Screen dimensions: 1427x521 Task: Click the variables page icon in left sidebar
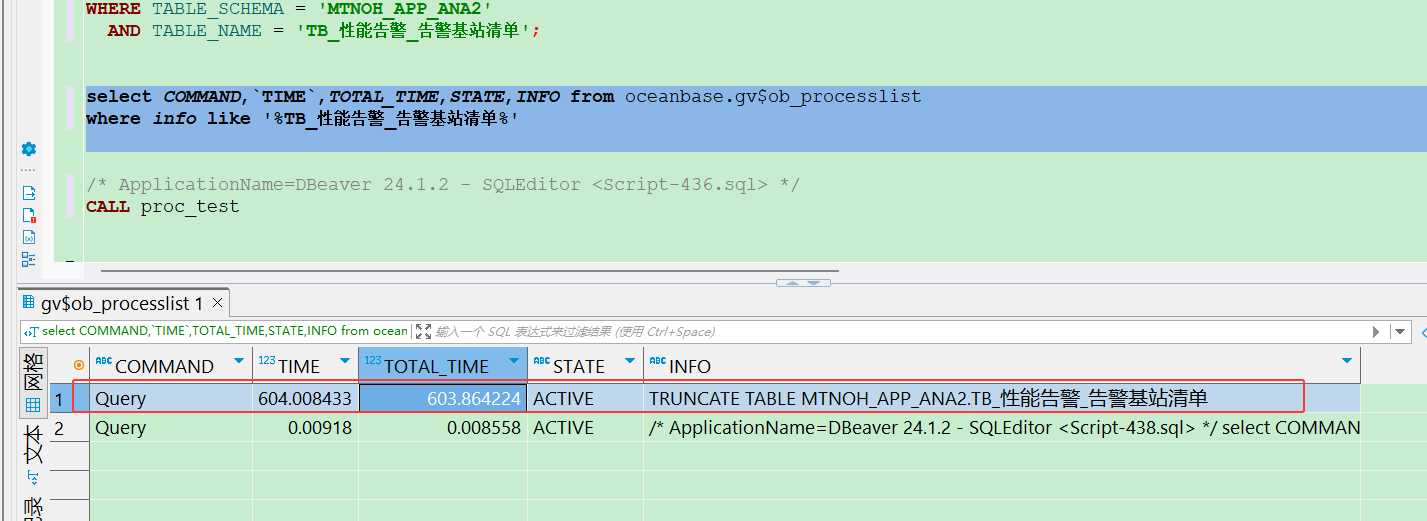tap(29, 237)
